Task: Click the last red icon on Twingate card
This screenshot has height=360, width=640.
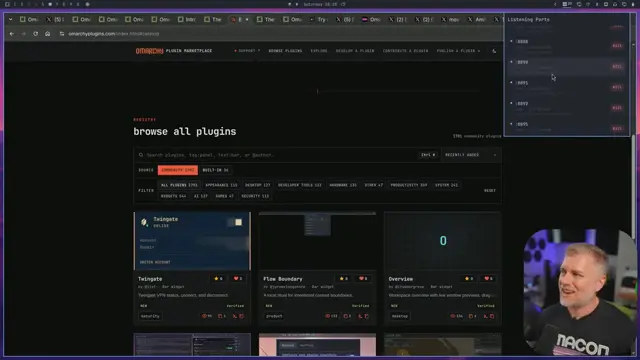Action: click(x=242, y=316)
